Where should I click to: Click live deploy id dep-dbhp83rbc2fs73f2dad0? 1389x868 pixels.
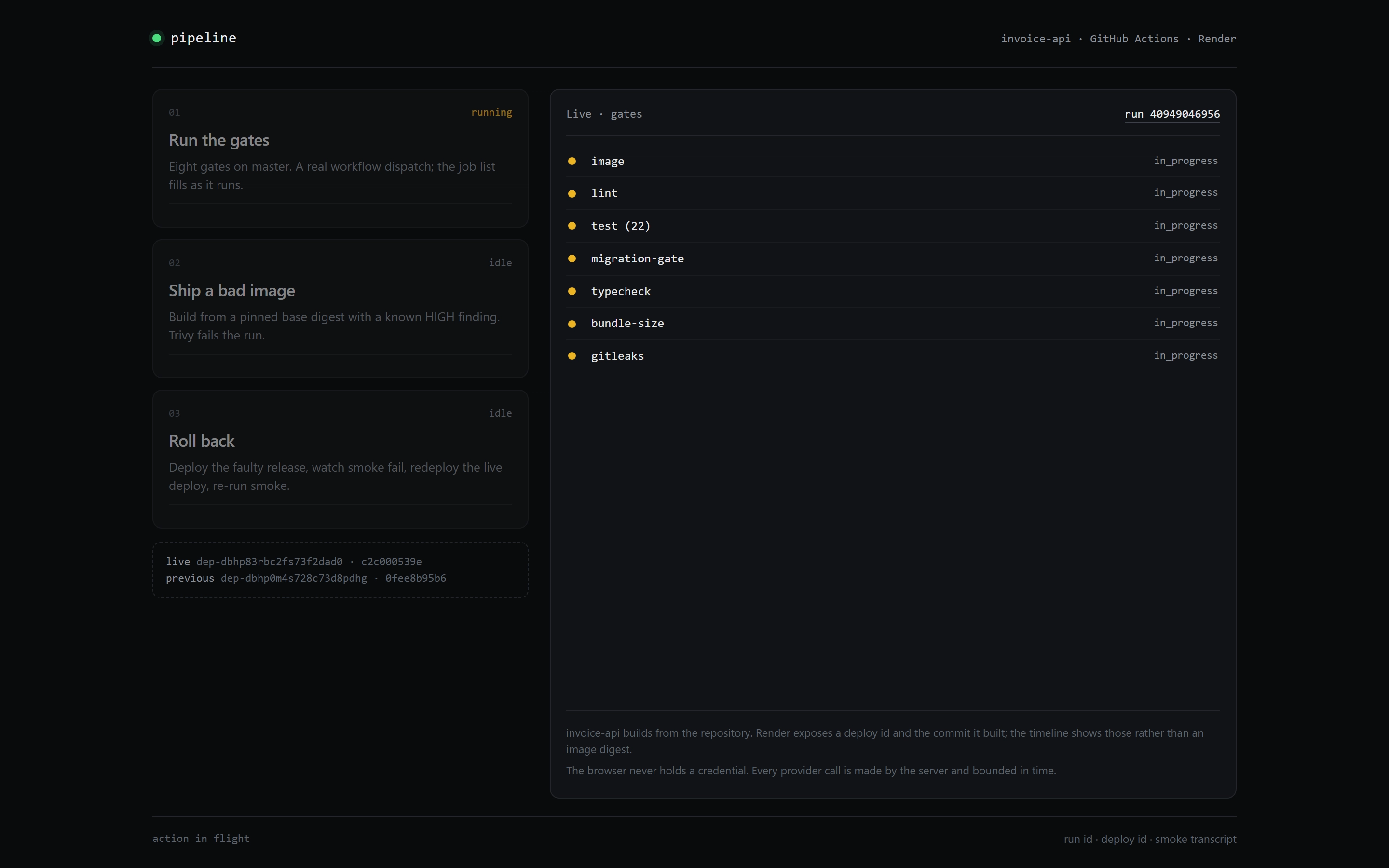pyautogui.click(x=269, y=561)
